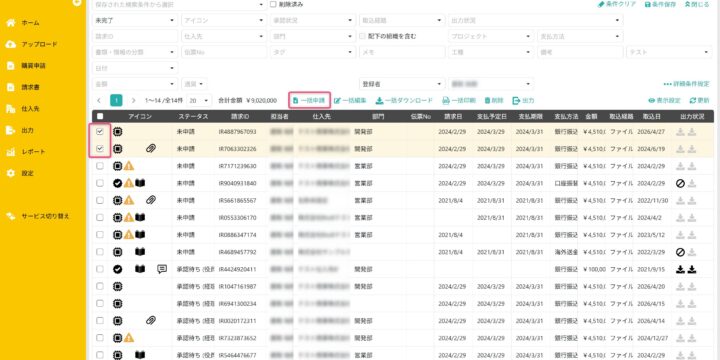This screenshot has width=720, height=360.
Task: Click the paperclip icon on row IR7063302326
Action: 151,148
